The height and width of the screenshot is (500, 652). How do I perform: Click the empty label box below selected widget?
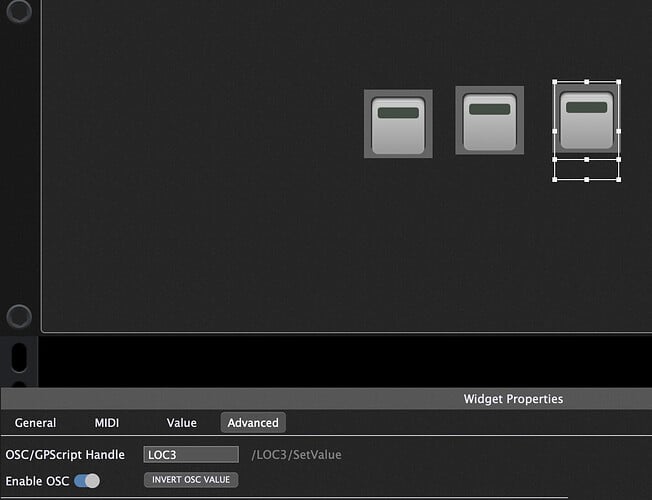click(586, 170)
